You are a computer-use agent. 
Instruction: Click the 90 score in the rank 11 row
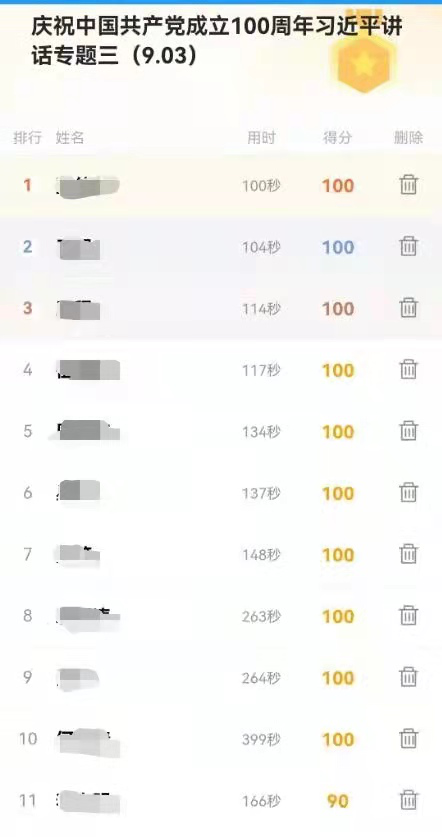tap(338, 801)
